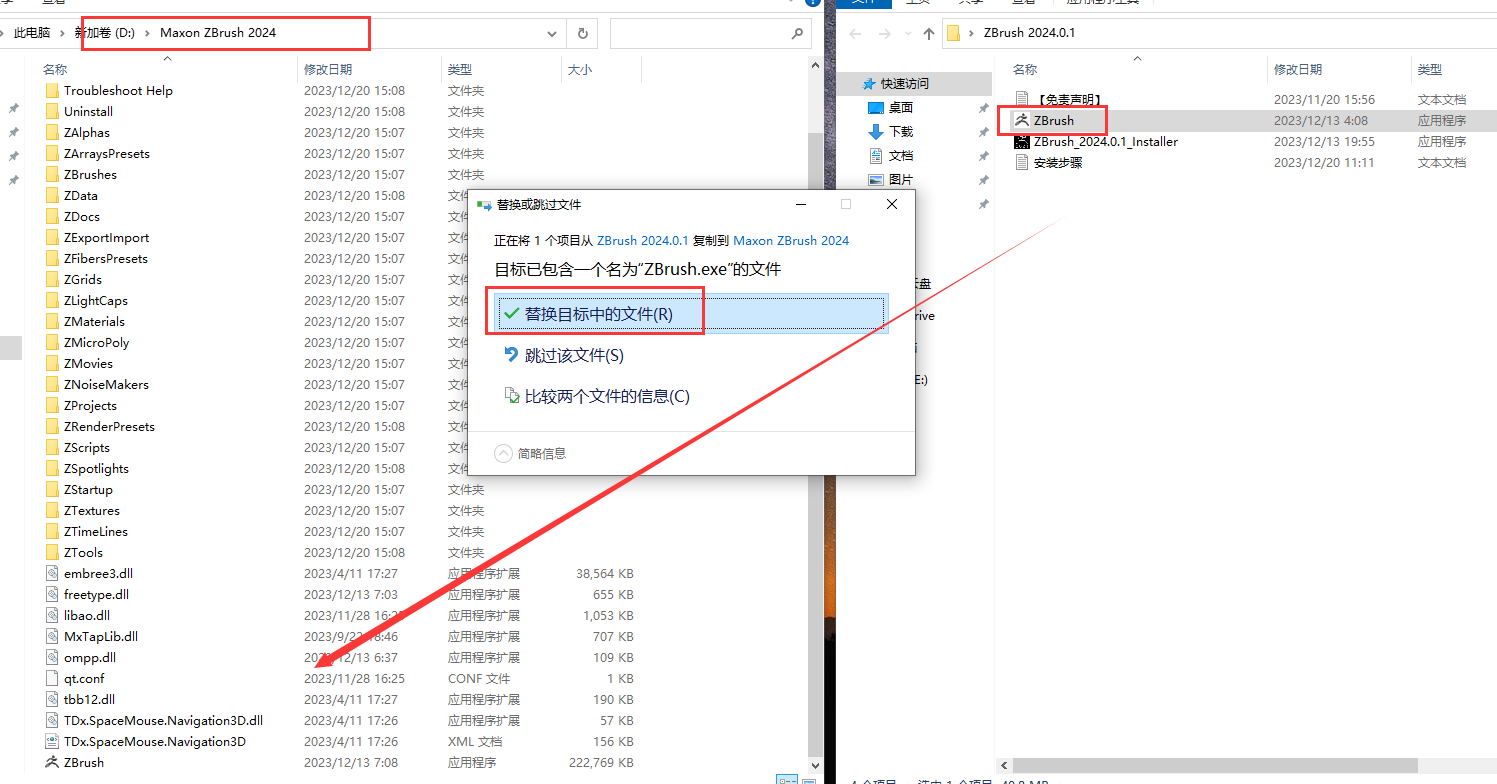Screen dimensions: 1497x784
Task: Sort the right window by 修改日期 column
Action: (x=1298, y=69)
